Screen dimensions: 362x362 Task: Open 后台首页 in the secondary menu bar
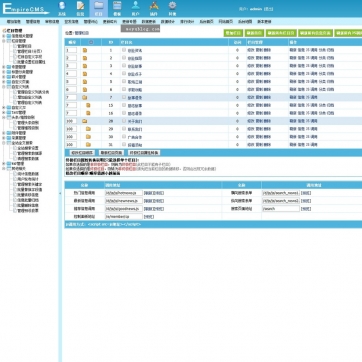point(206,22)
